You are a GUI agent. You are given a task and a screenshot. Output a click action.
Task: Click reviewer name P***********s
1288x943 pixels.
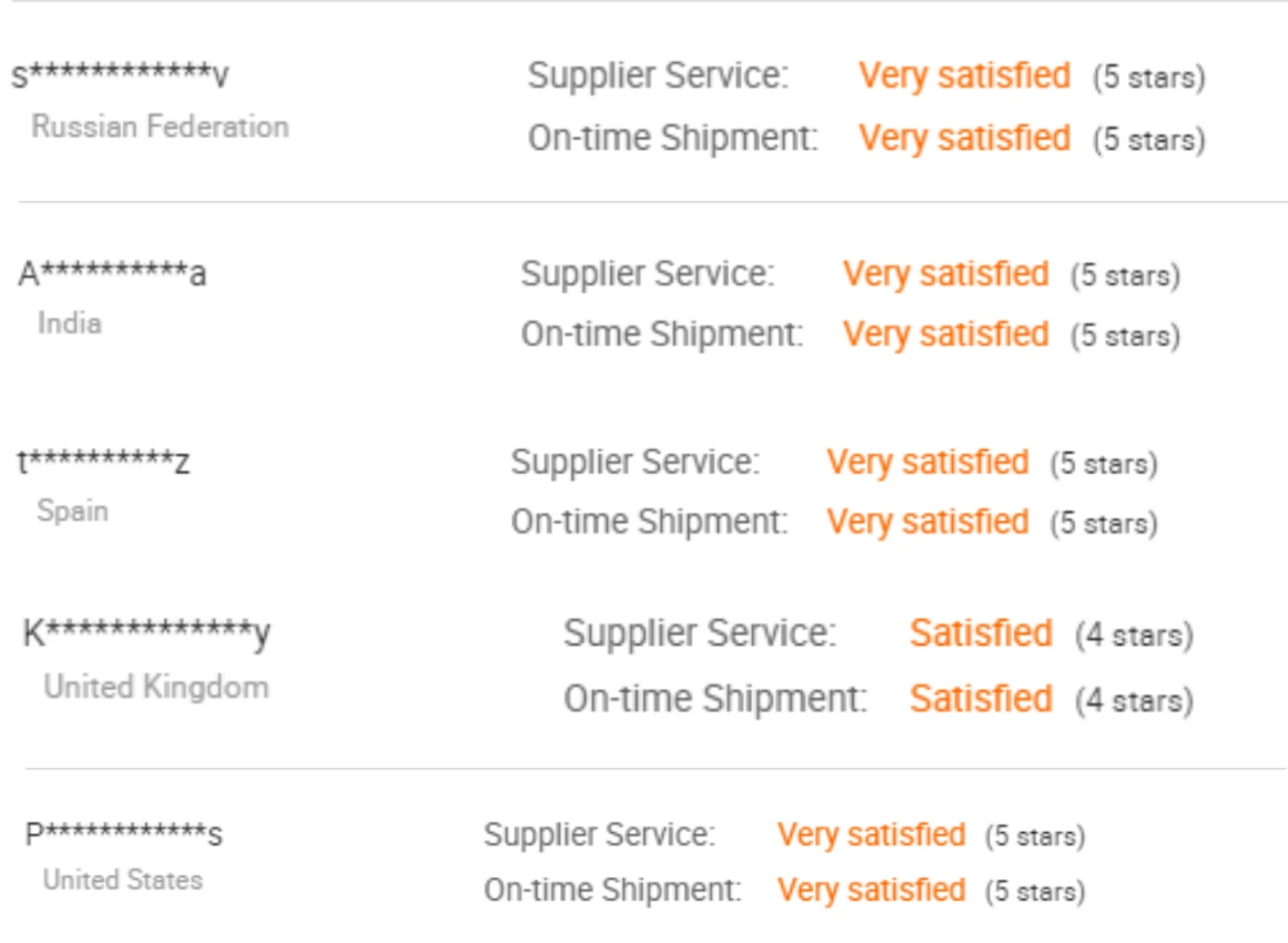pos(124,834)
